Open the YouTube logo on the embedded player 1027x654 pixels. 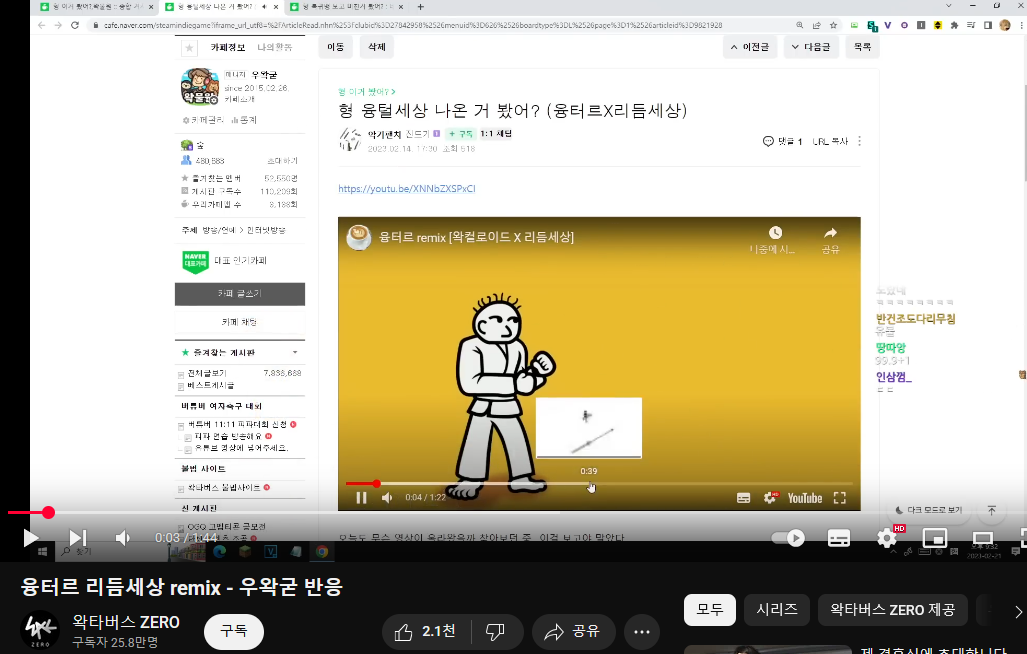(805, 498)
